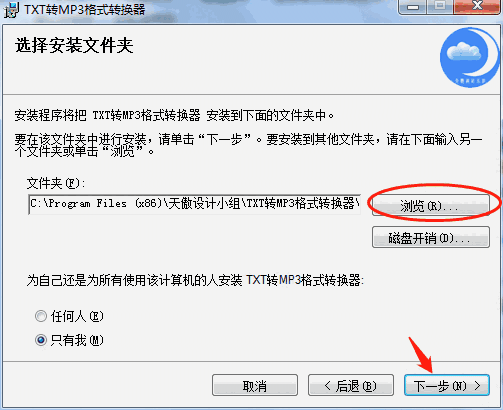Click the 文件夹(F): label
This screenshot has height=410, width=503.
point(56,183)
